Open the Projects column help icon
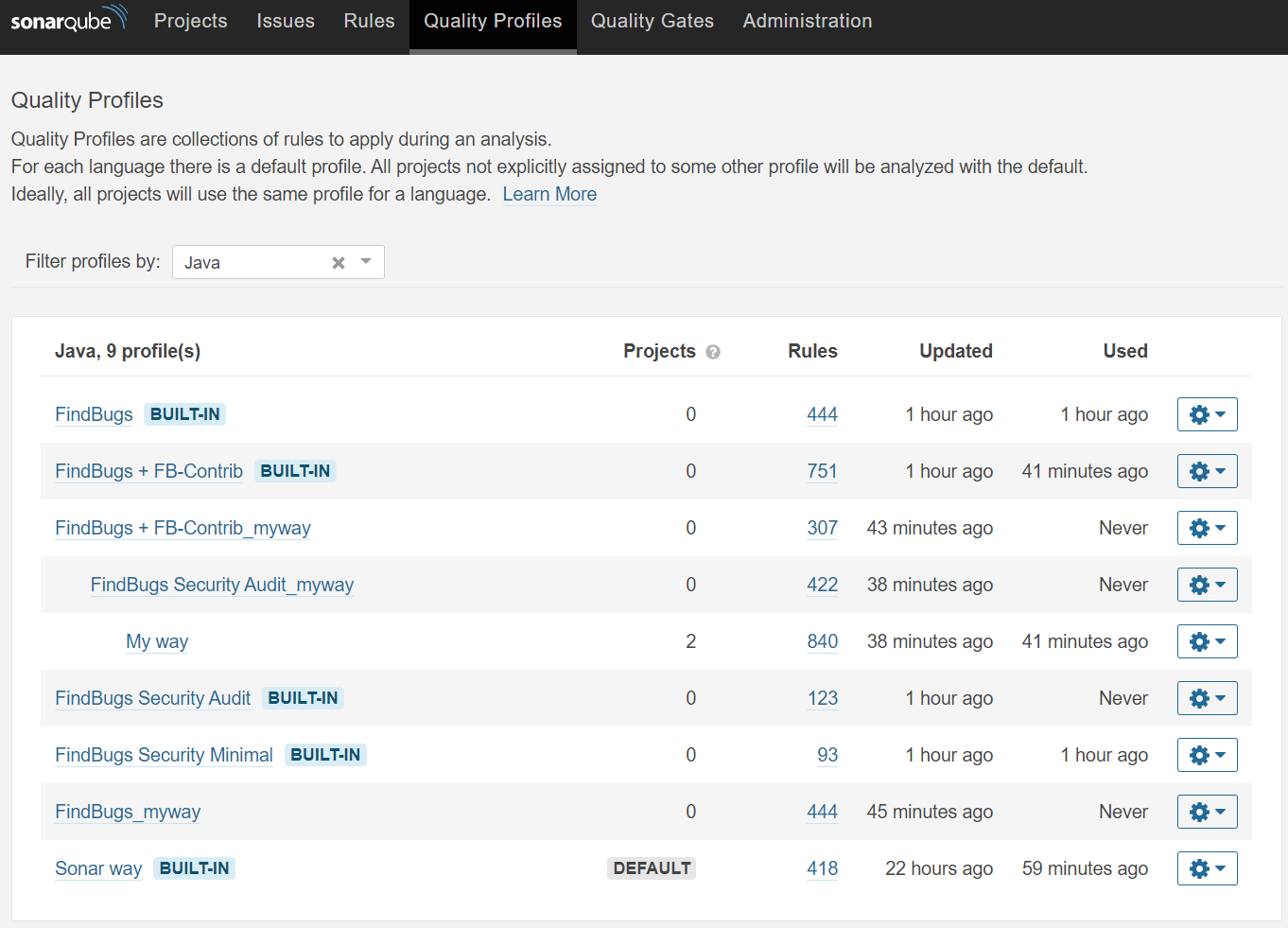The image size is (1288, 928). click(x=713, y=352)
